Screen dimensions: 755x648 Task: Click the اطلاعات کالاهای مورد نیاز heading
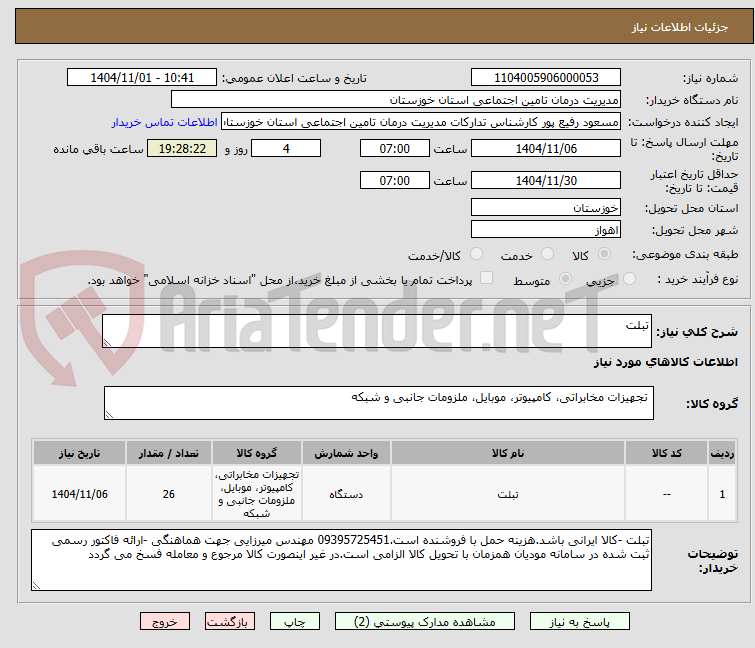(665, 362)
